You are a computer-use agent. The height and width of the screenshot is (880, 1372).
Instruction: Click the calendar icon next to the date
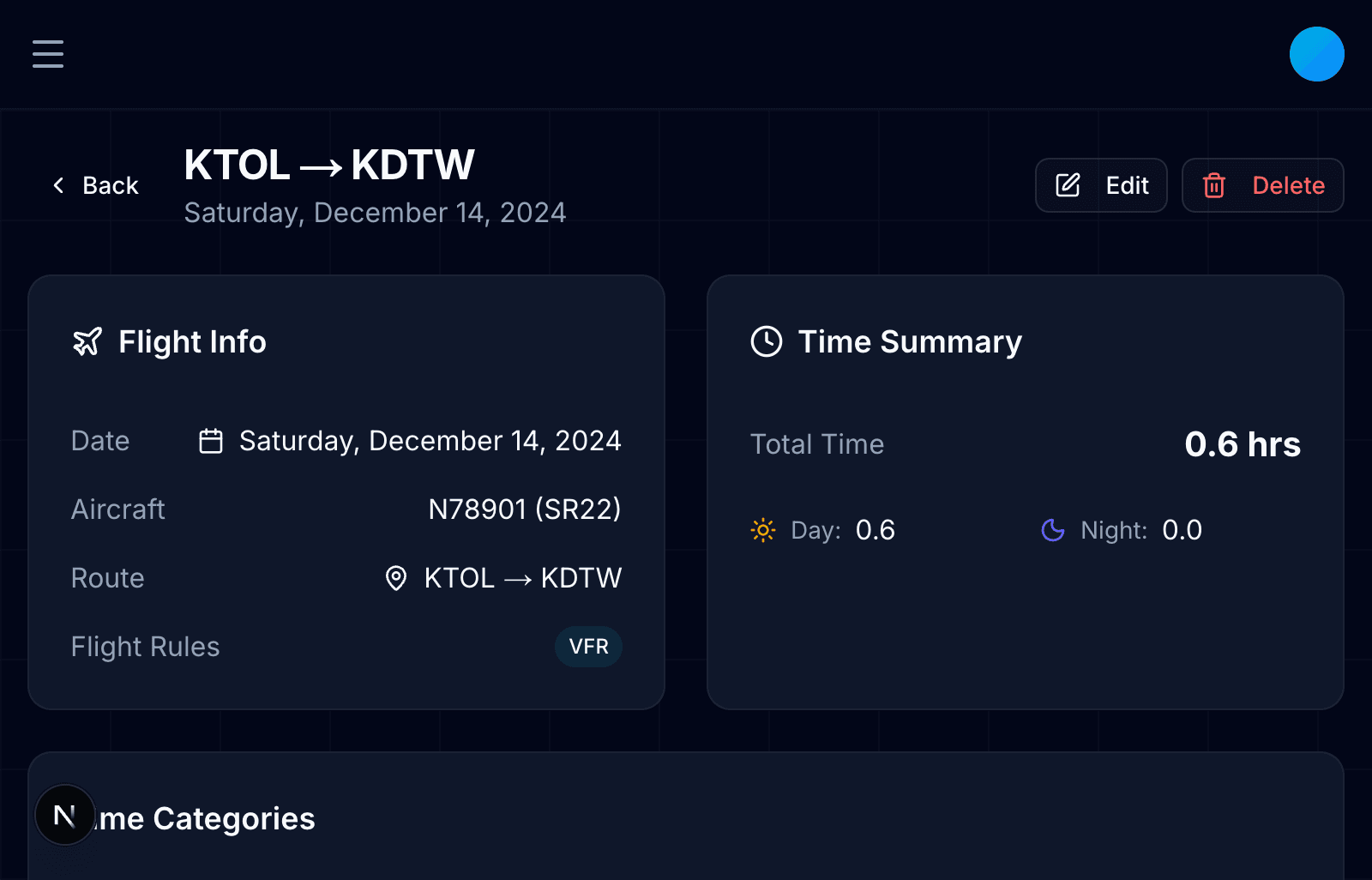point(210,440)
